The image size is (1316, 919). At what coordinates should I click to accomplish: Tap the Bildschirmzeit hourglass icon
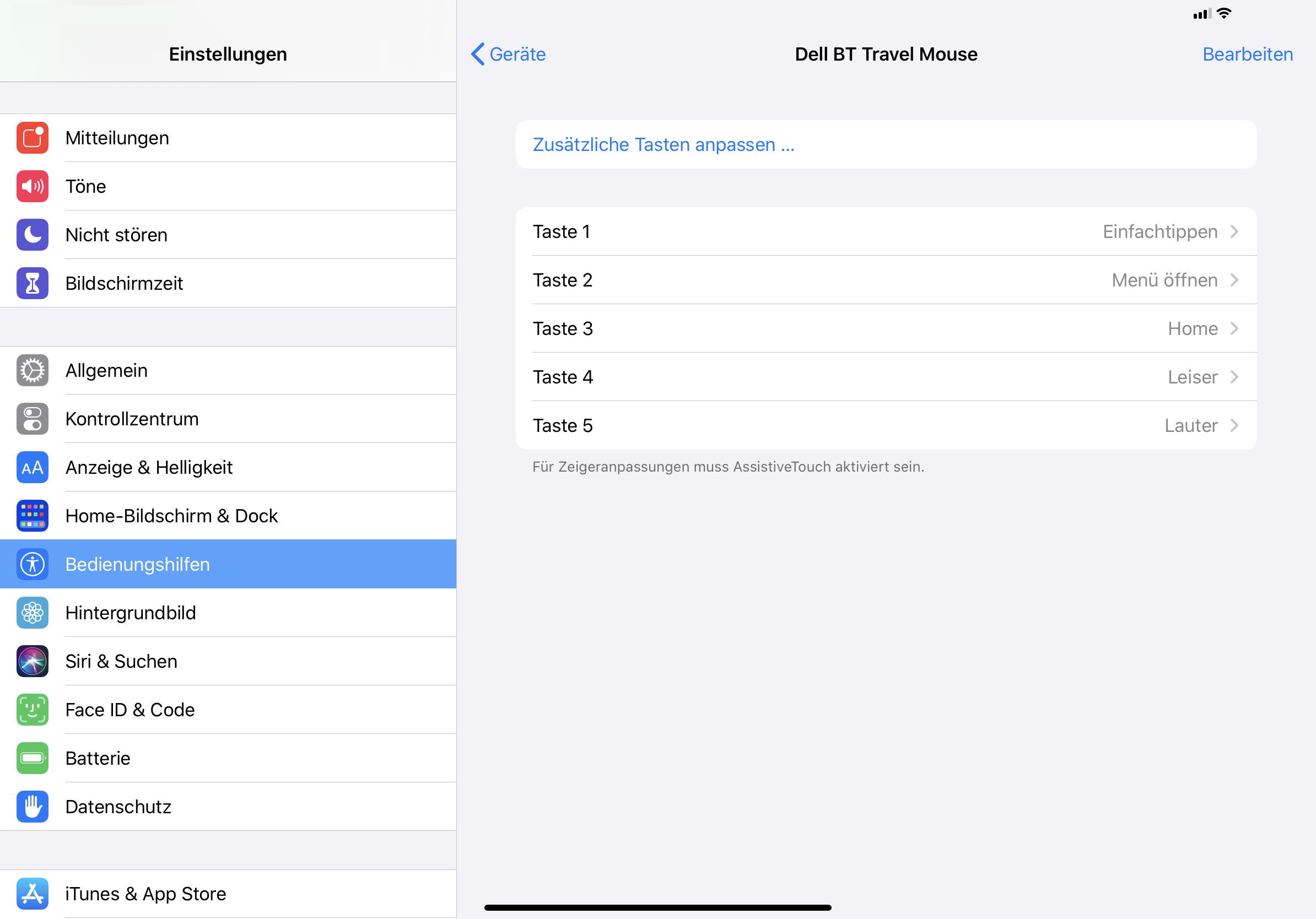pos(32,283)
